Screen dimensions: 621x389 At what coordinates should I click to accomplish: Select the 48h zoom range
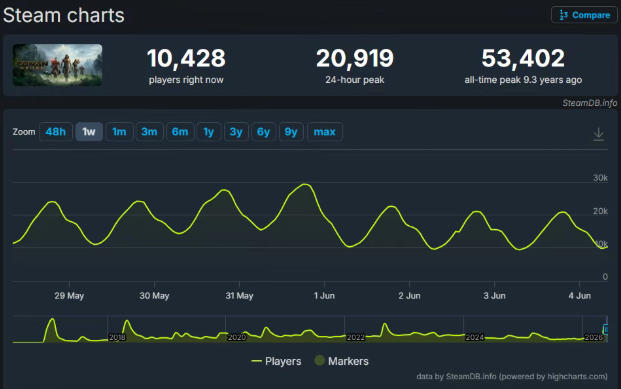[x=55, y=132]
